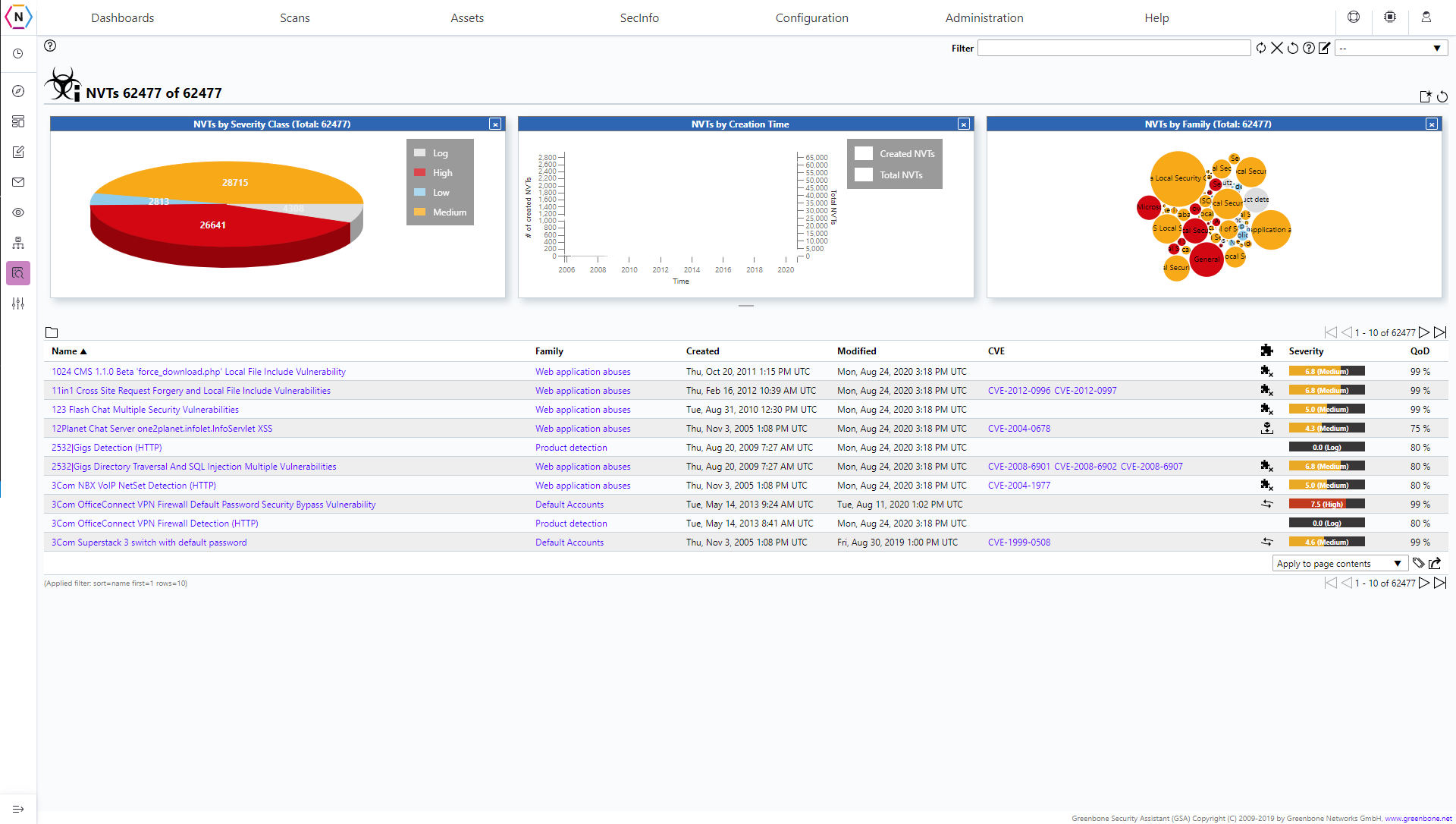Open the saved filter dropdown
The image size is (1456, 824).
pyautogui.click(x=1391, y=48)
